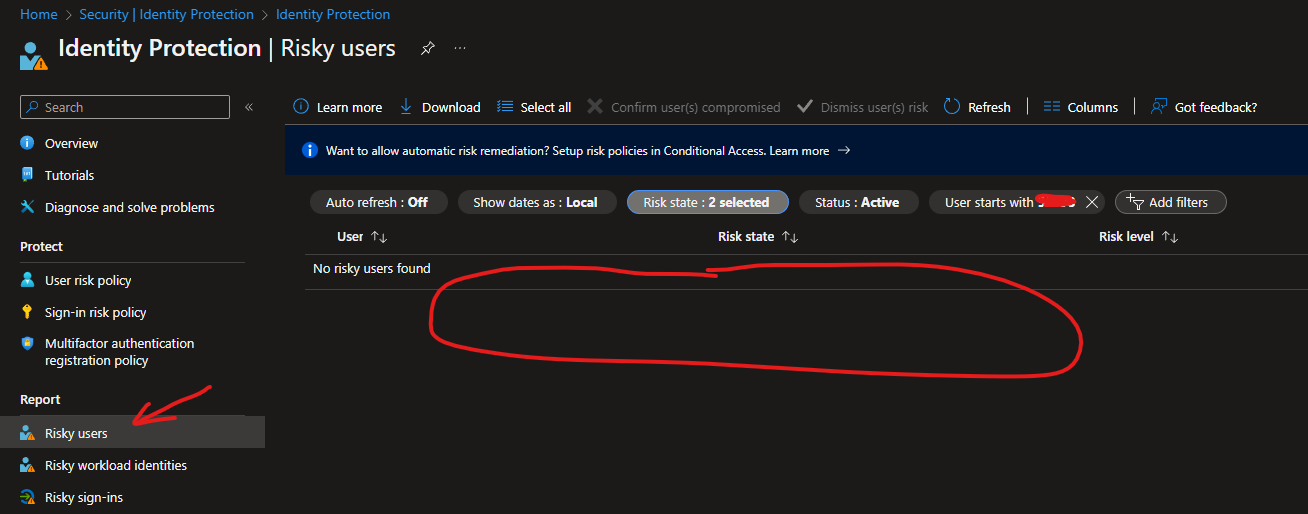Open Risk state 2 selected filter
Image resolution: width=1308 pixels, height=514 pixels.
tap(707, 202)
